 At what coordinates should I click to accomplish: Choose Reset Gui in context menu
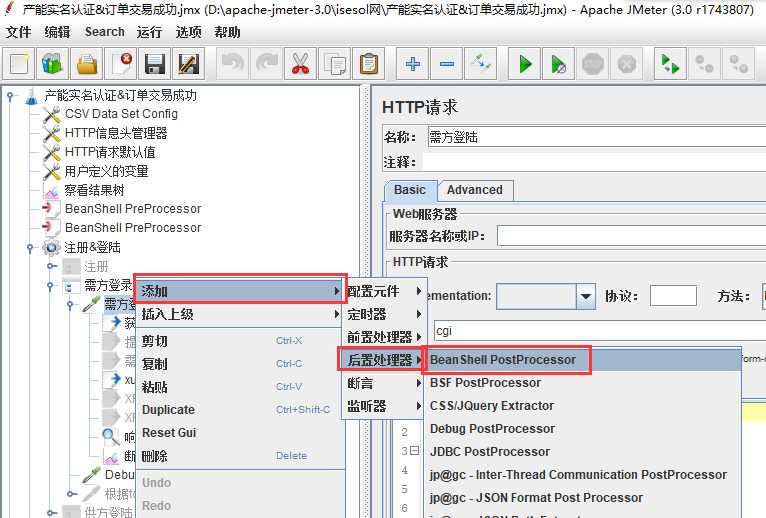pyautogui.click(x=240, y=432)
